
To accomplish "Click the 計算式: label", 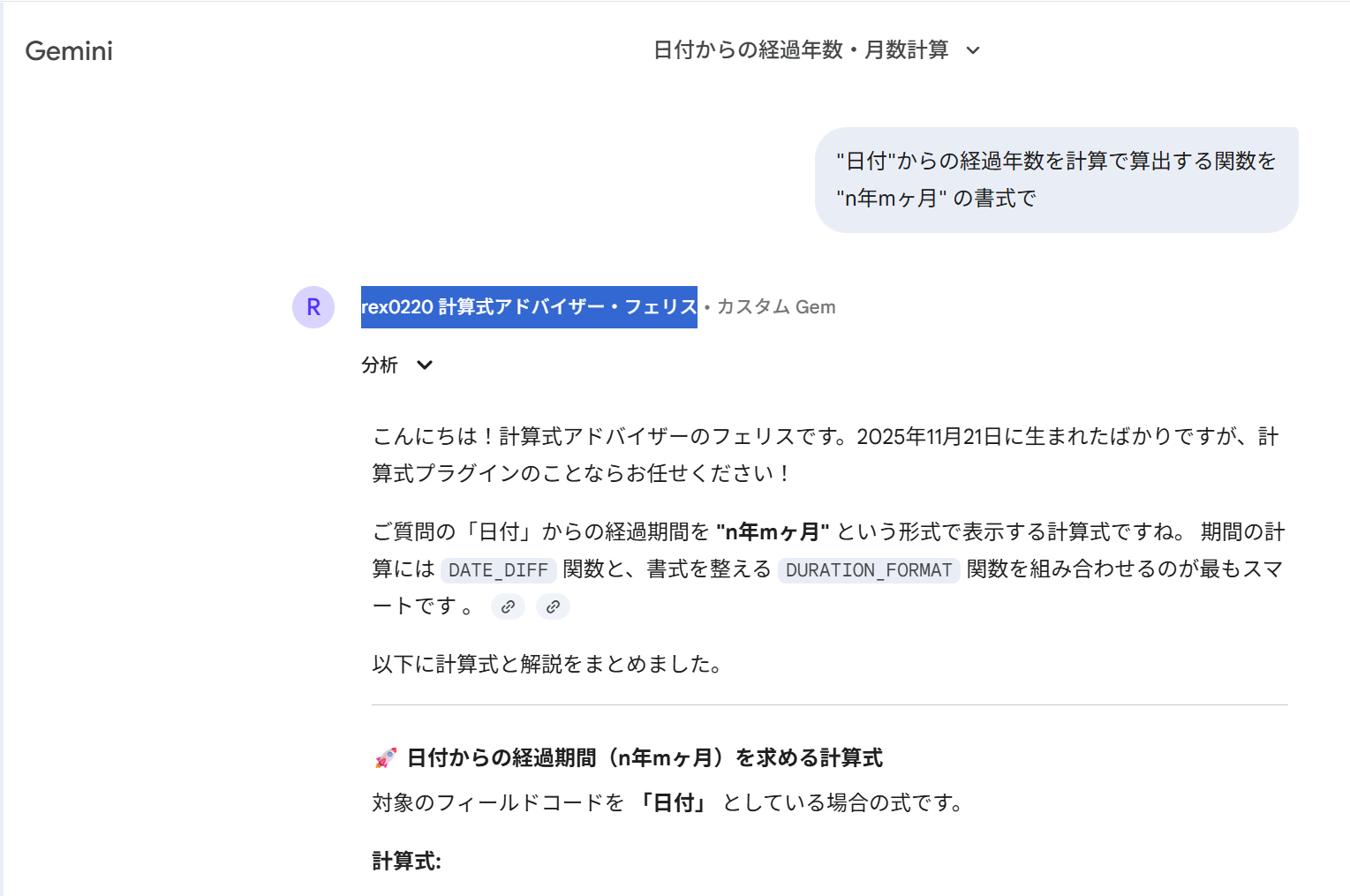I will click(406, 862).
